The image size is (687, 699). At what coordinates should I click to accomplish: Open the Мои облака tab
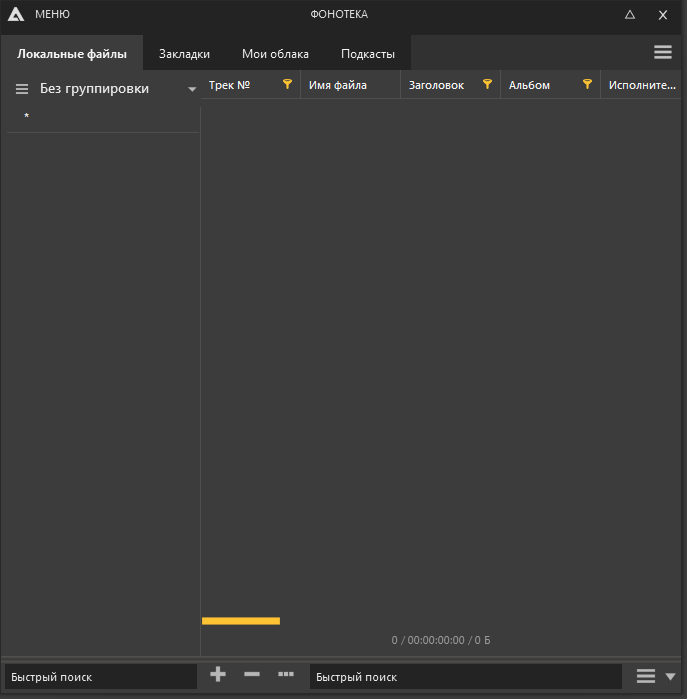point(275,54)
